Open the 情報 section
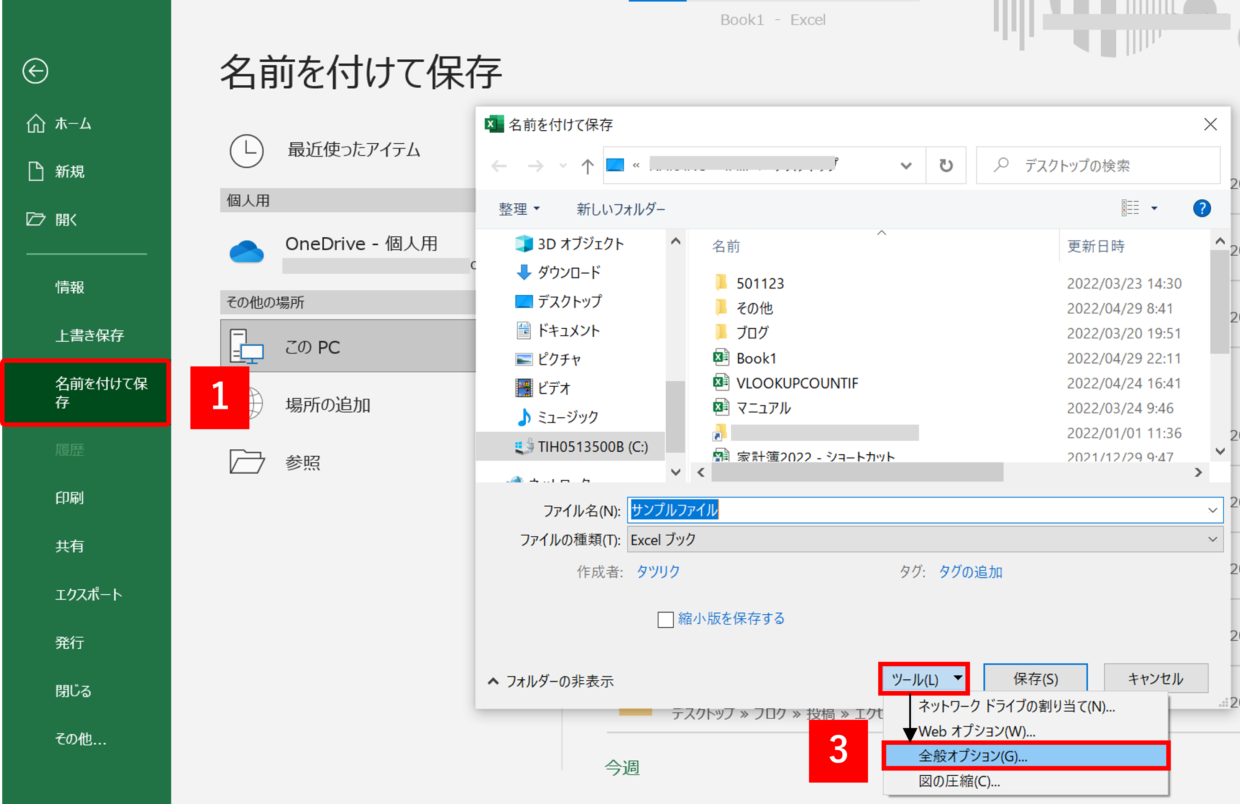1240x804 pixels. [x=70, y=288]
